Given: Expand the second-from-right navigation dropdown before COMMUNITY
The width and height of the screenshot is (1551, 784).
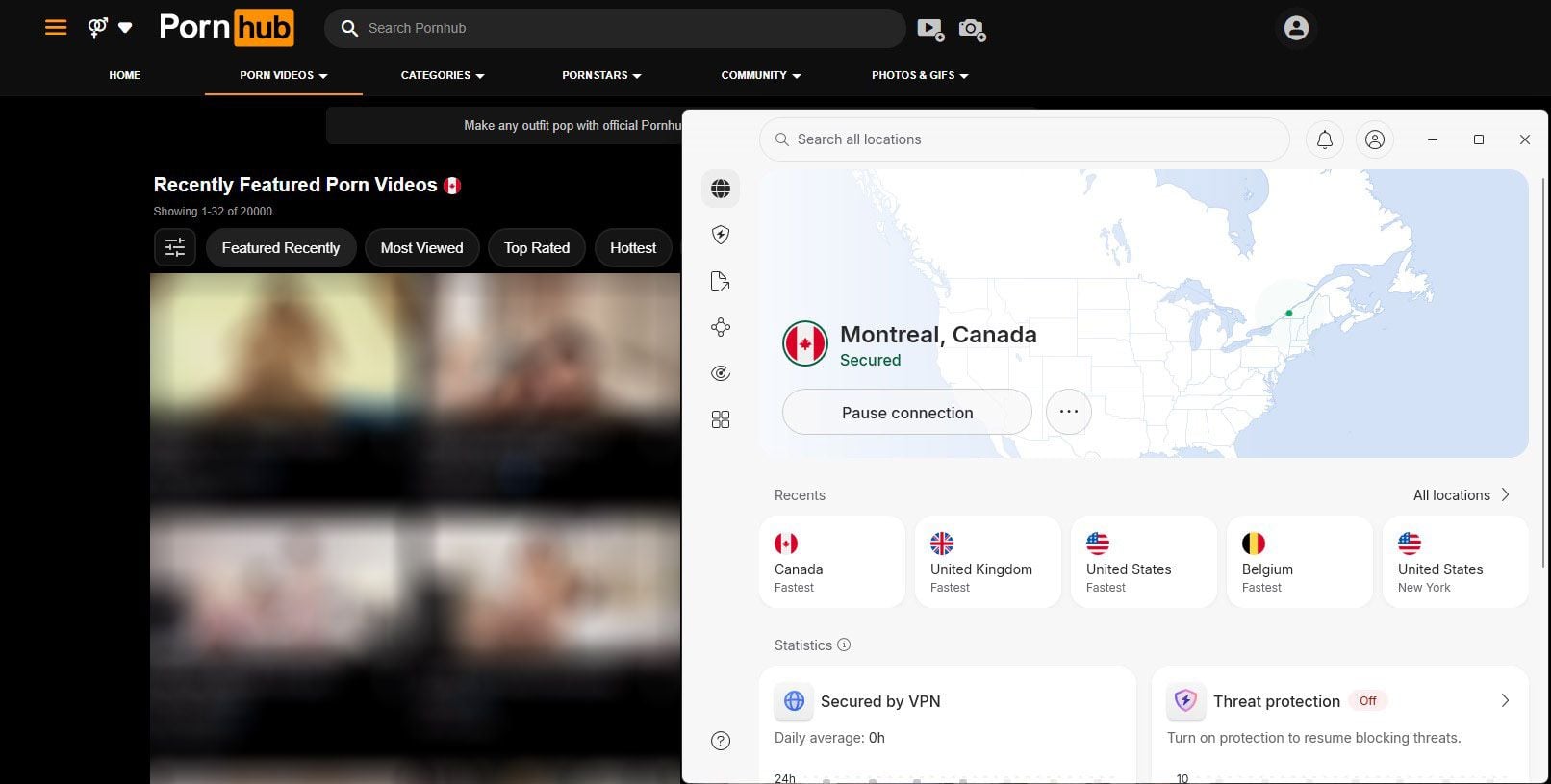Looking at the screenshot, I should tap(601, 75).
